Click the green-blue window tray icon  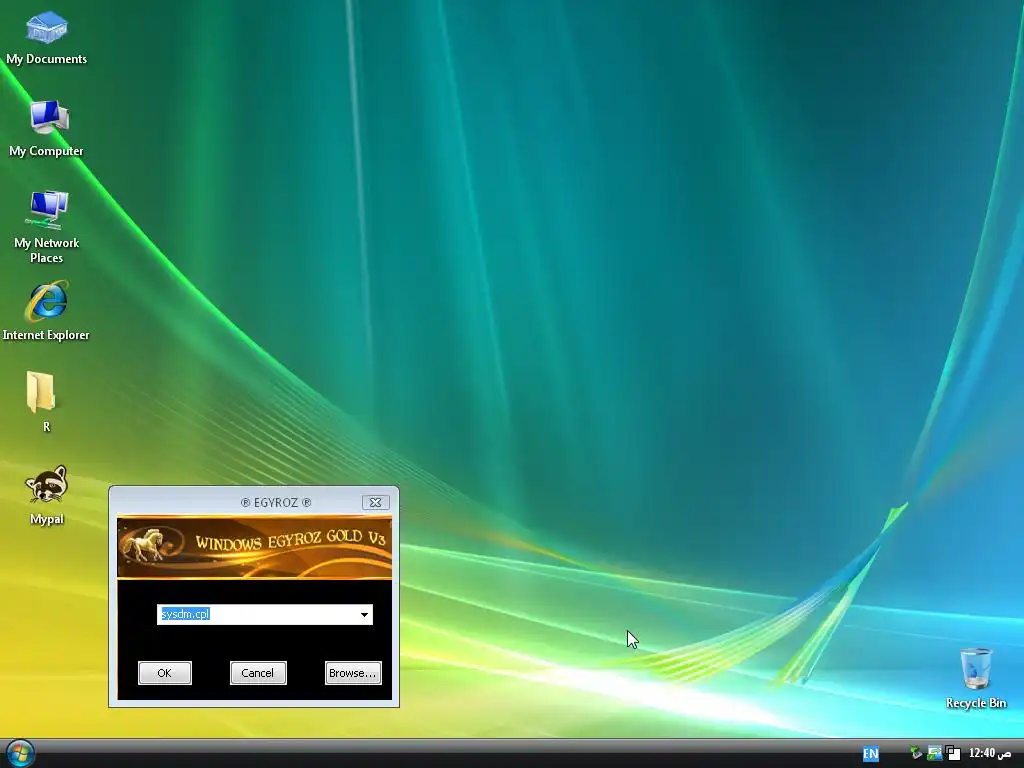[935, 753]
